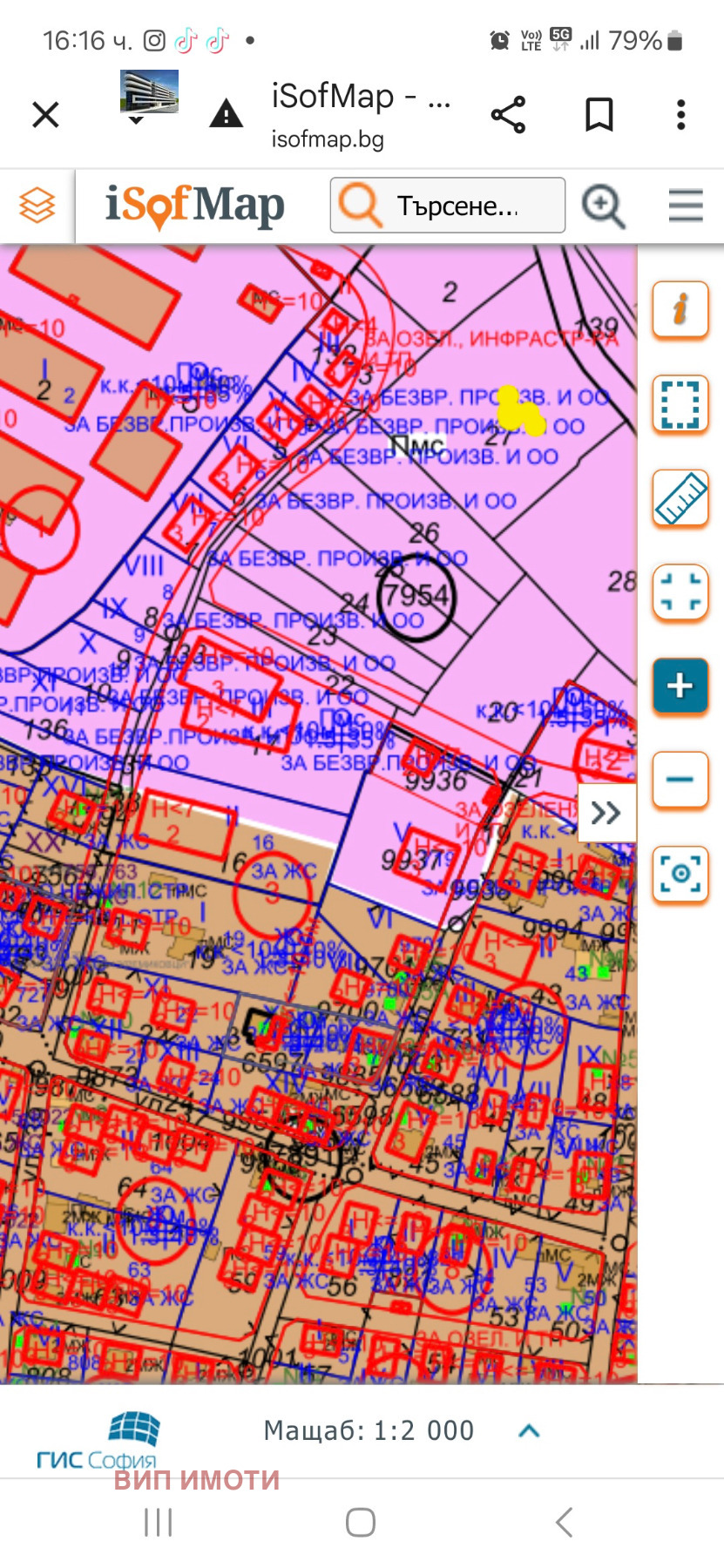Type in the Търсене search field
This screenshot has width=724, height=1568.
(457, 206)
